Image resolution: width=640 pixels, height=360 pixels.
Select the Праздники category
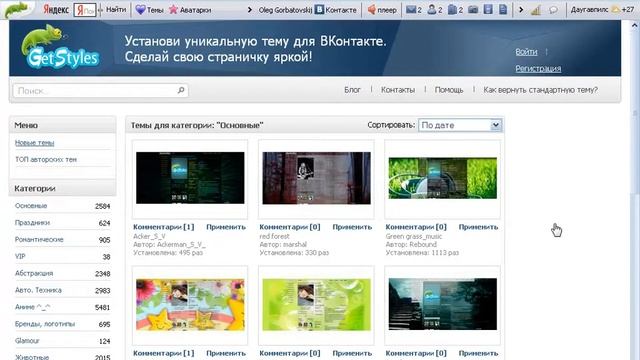32,223
